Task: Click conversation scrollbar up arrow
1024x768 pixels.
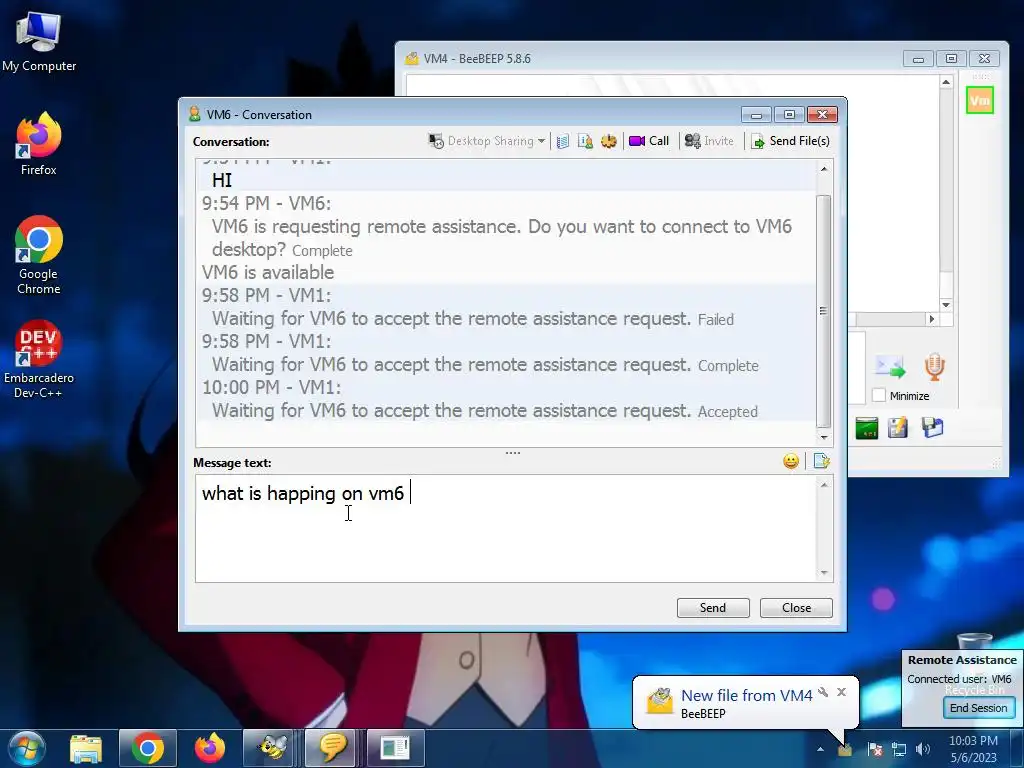Action: [824, 169]
